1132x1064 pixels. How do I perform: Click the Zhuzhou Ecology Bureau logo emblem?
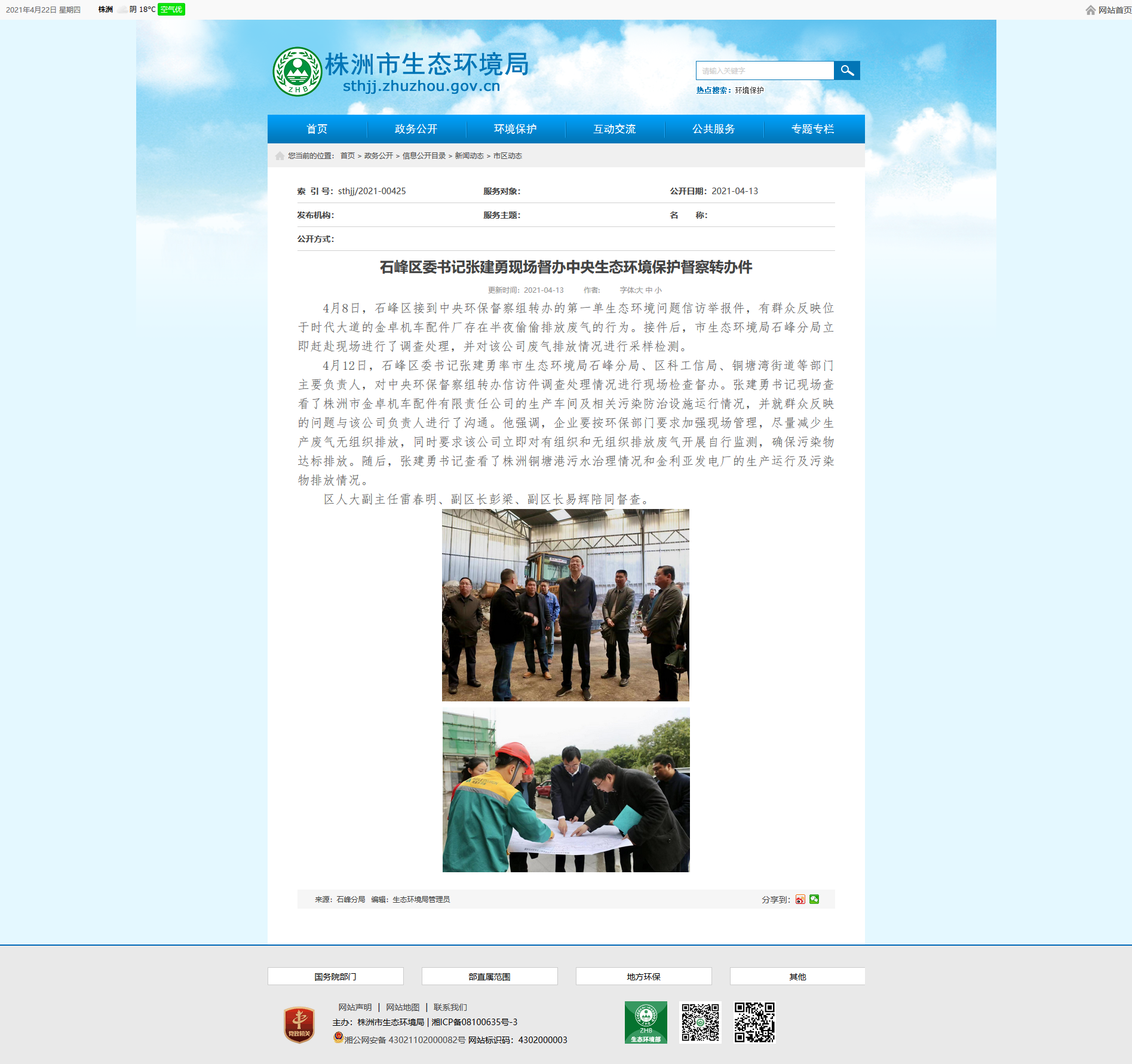coord(297,72)
